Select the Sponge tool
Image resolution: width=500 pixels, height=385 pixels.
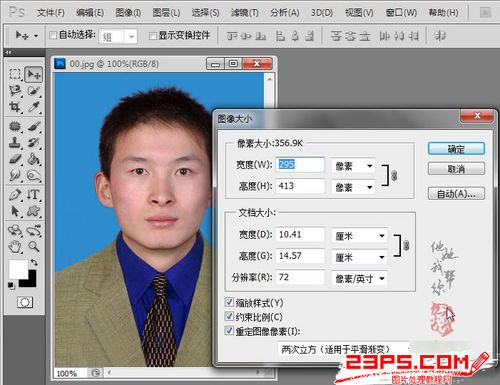(34, 175)
